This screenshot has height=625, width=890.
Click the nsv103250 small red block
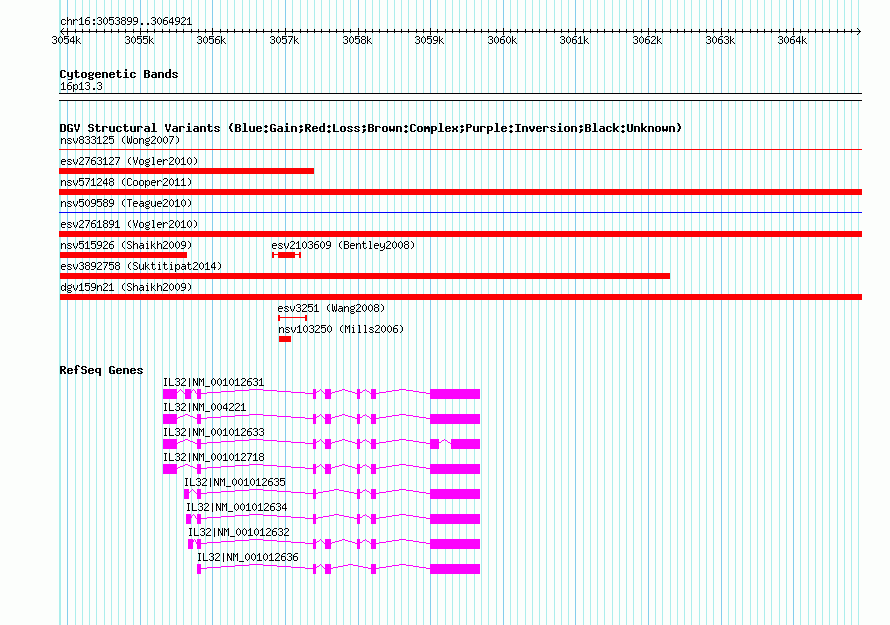coord(285,339)
